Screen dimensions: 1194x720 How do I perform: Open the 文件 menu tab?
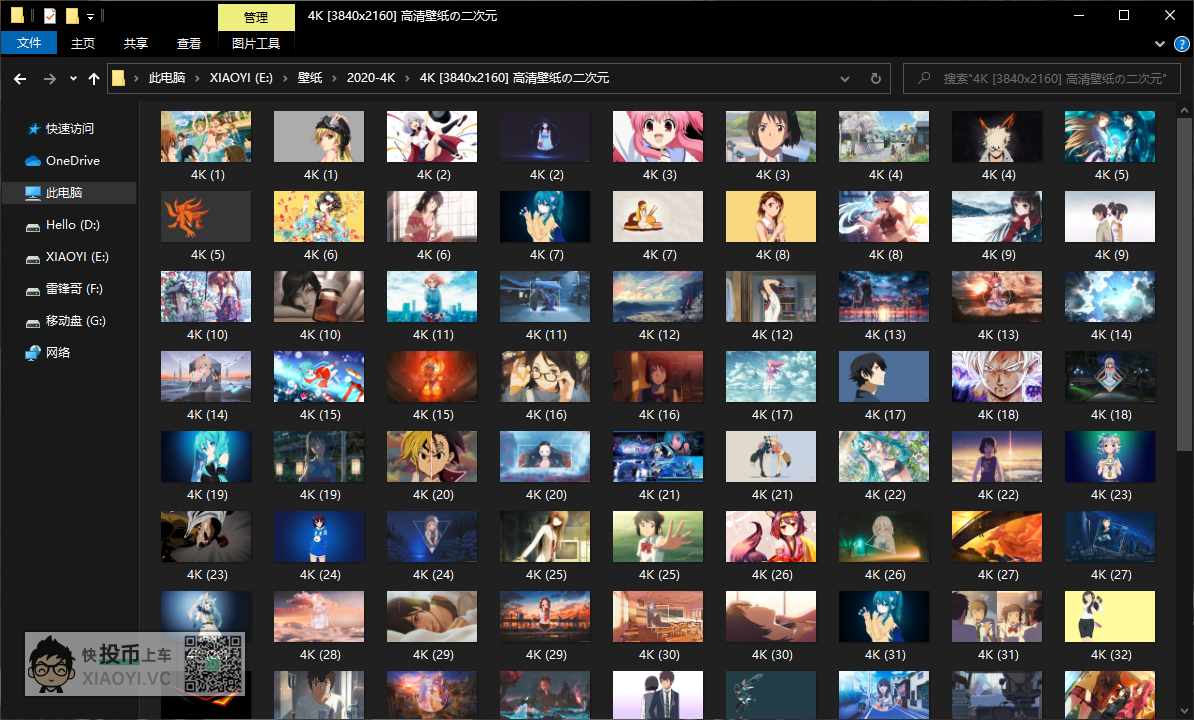tap(29, 43)
